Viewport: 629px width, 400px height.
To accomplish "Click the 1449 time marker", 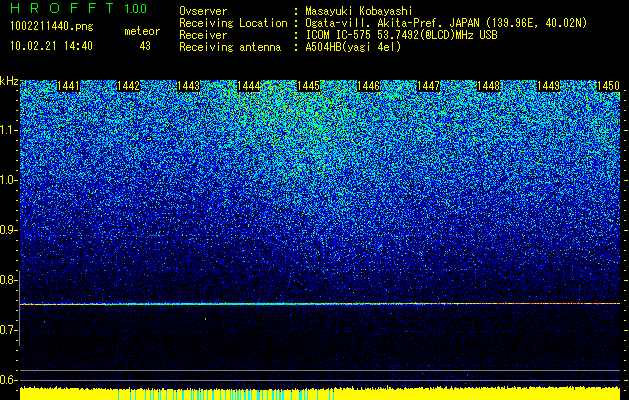I will pyautogui.click(x=548, y=86).
